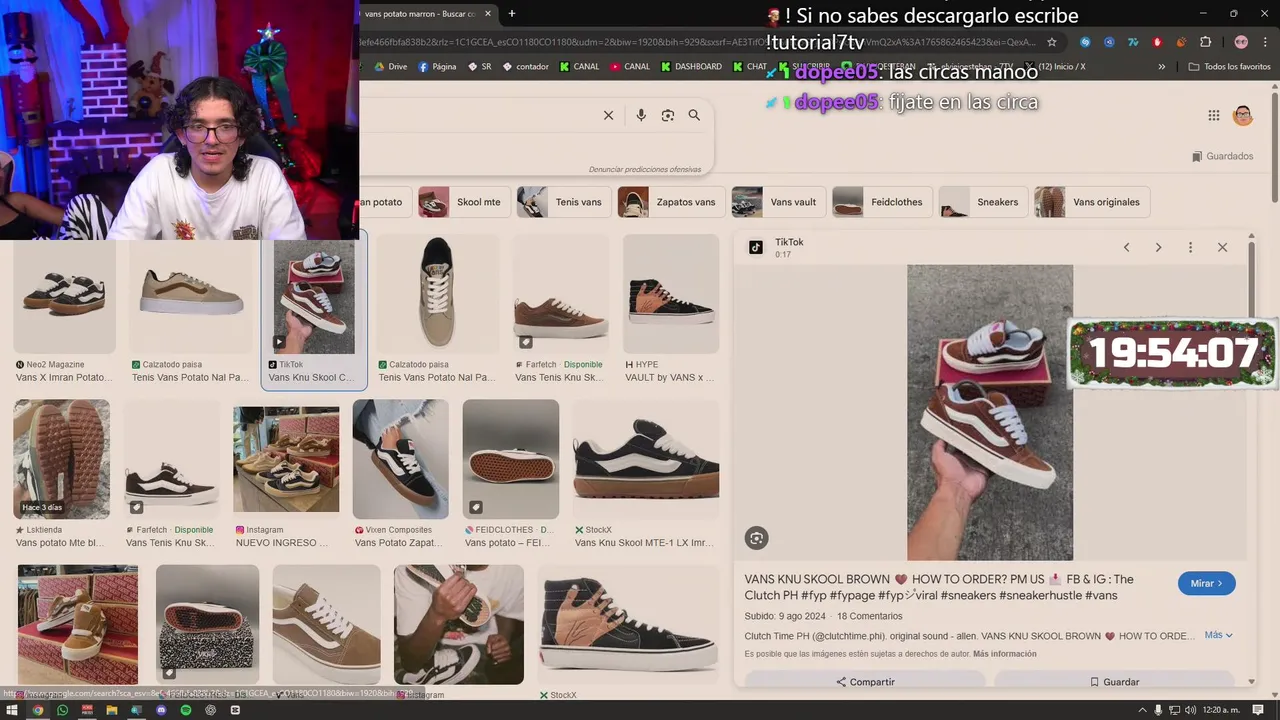Open Spotify from the taskbar
The width and height of the screenshot is (1280, 720).
coord(186,710)
